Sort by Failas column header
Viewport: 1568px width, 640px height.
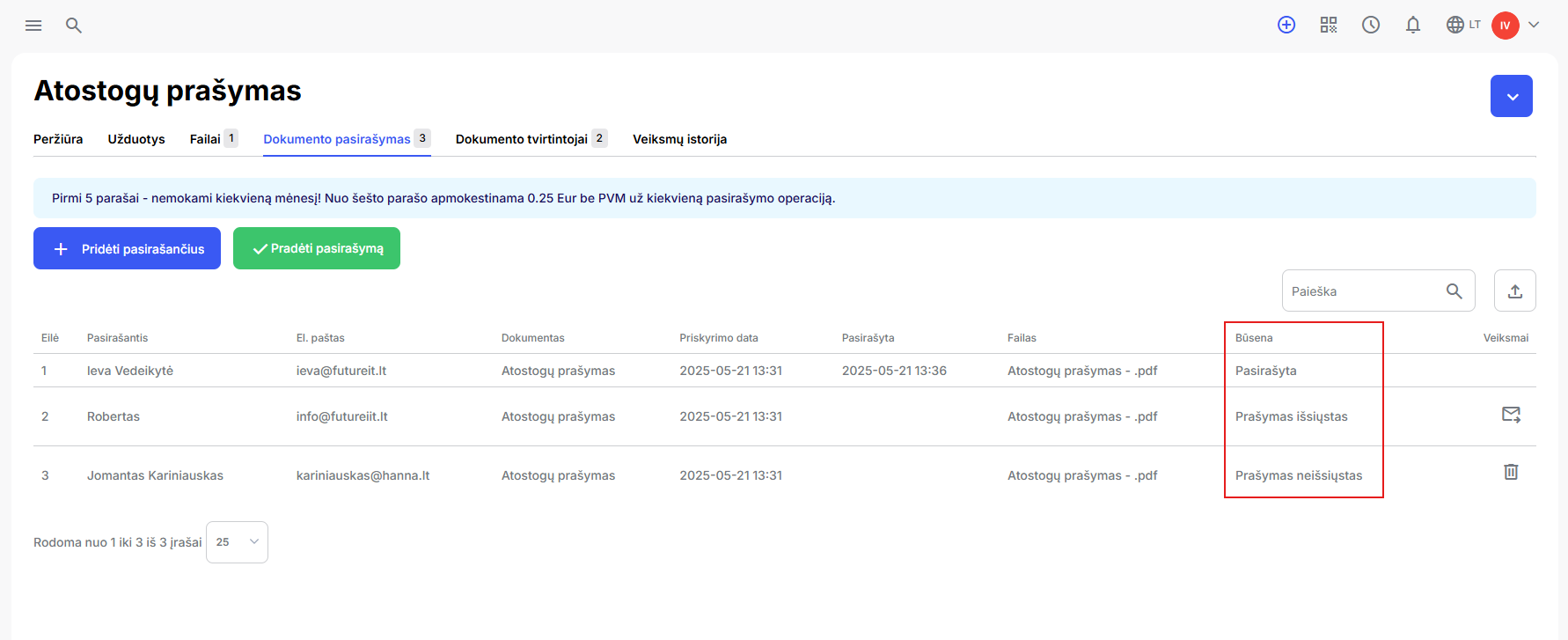pyautogui.click(x=1022, y=338)
